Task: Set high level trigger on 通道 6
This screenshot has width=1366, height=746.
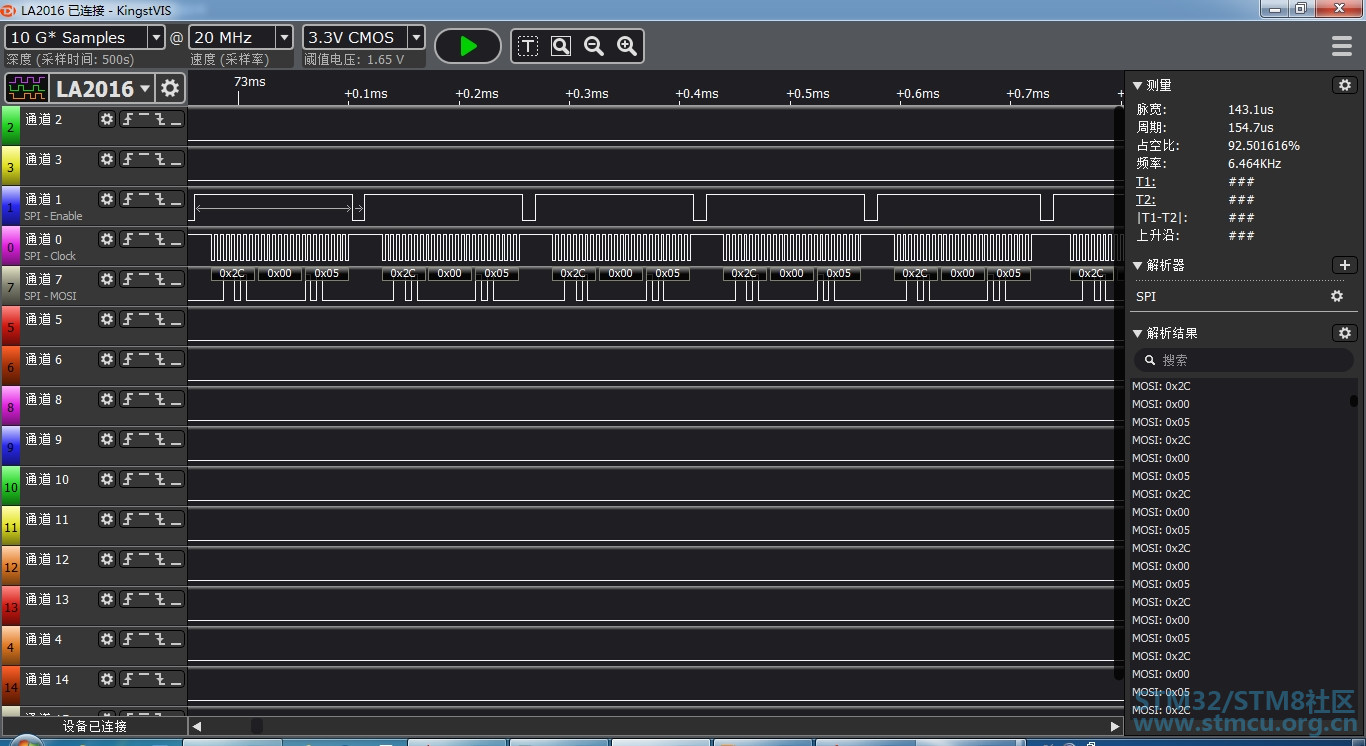Action: tap(144, 359)
